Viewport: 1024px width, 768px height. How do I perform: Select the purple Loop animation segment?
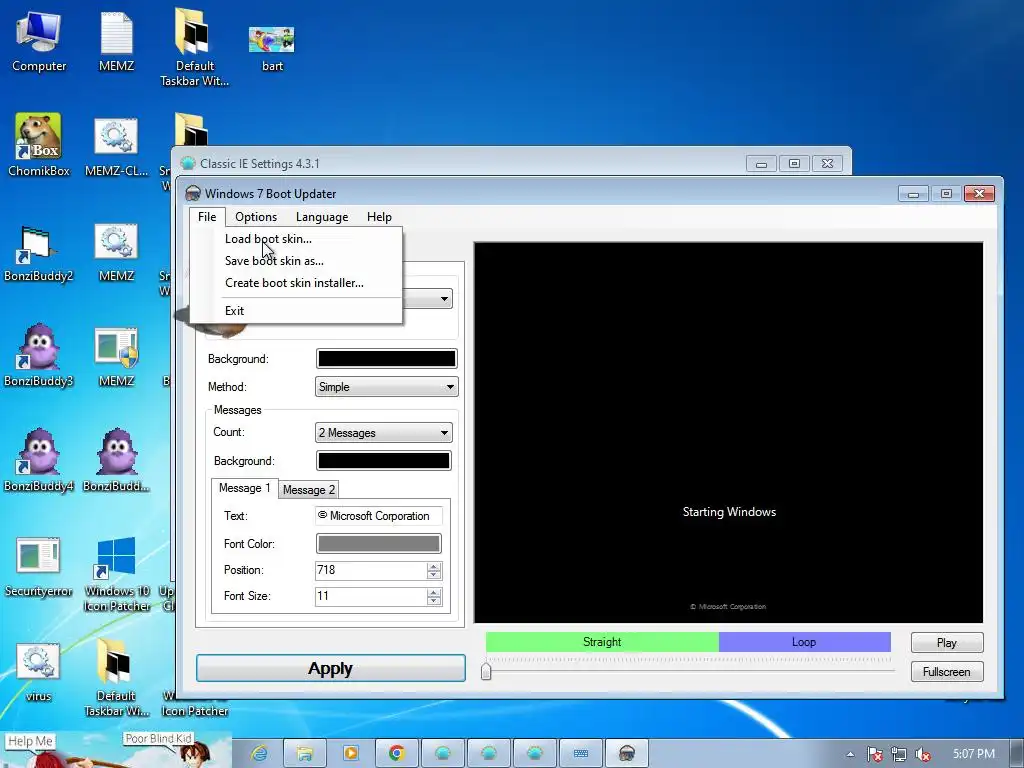click(805, 642)
